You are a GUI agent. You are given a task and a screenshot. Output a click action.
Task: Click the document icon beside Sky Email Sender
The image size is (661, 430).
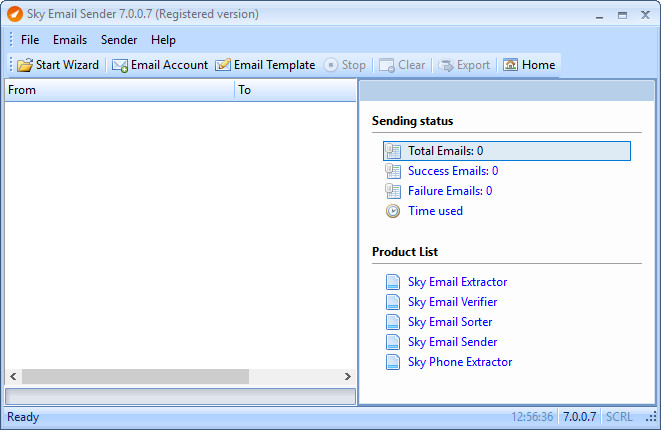click(x=393, y=342)
